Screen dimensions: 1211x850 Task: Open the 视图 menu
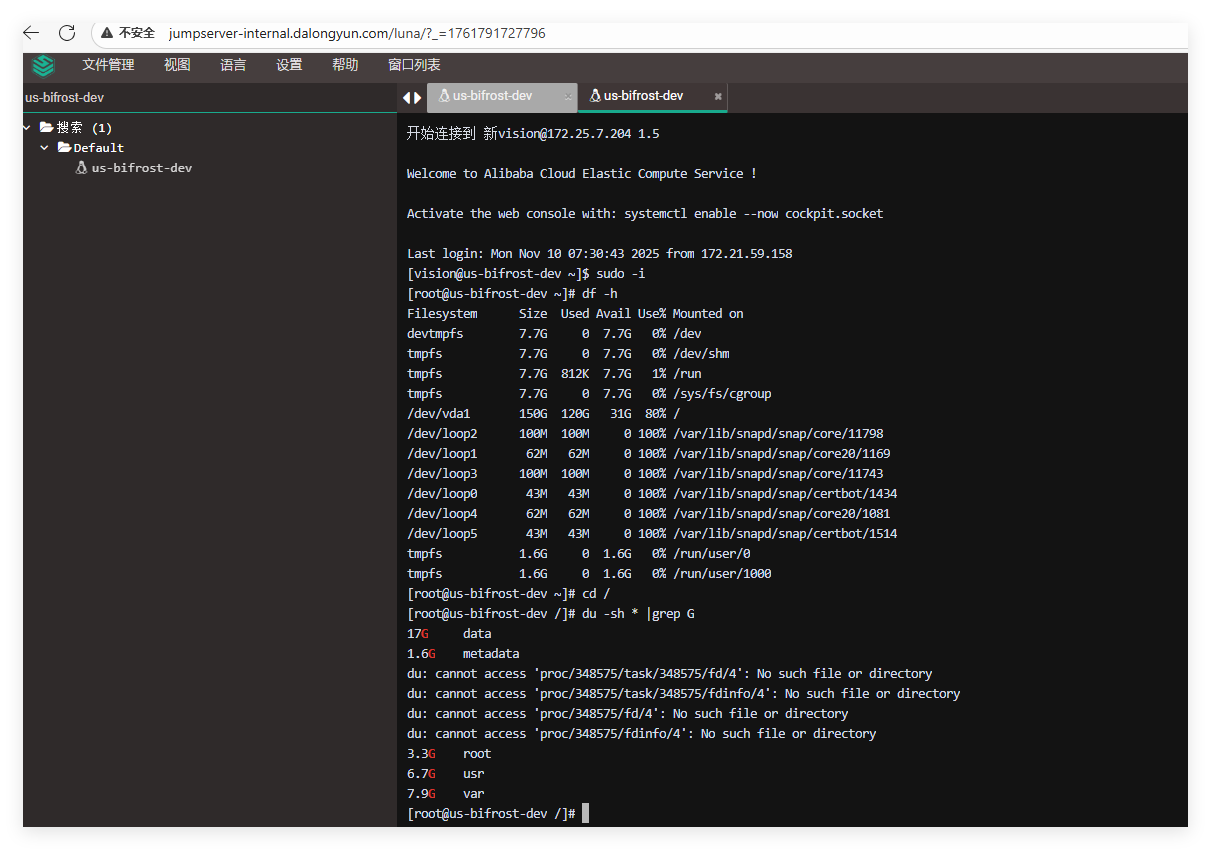[x=177, y=65]
